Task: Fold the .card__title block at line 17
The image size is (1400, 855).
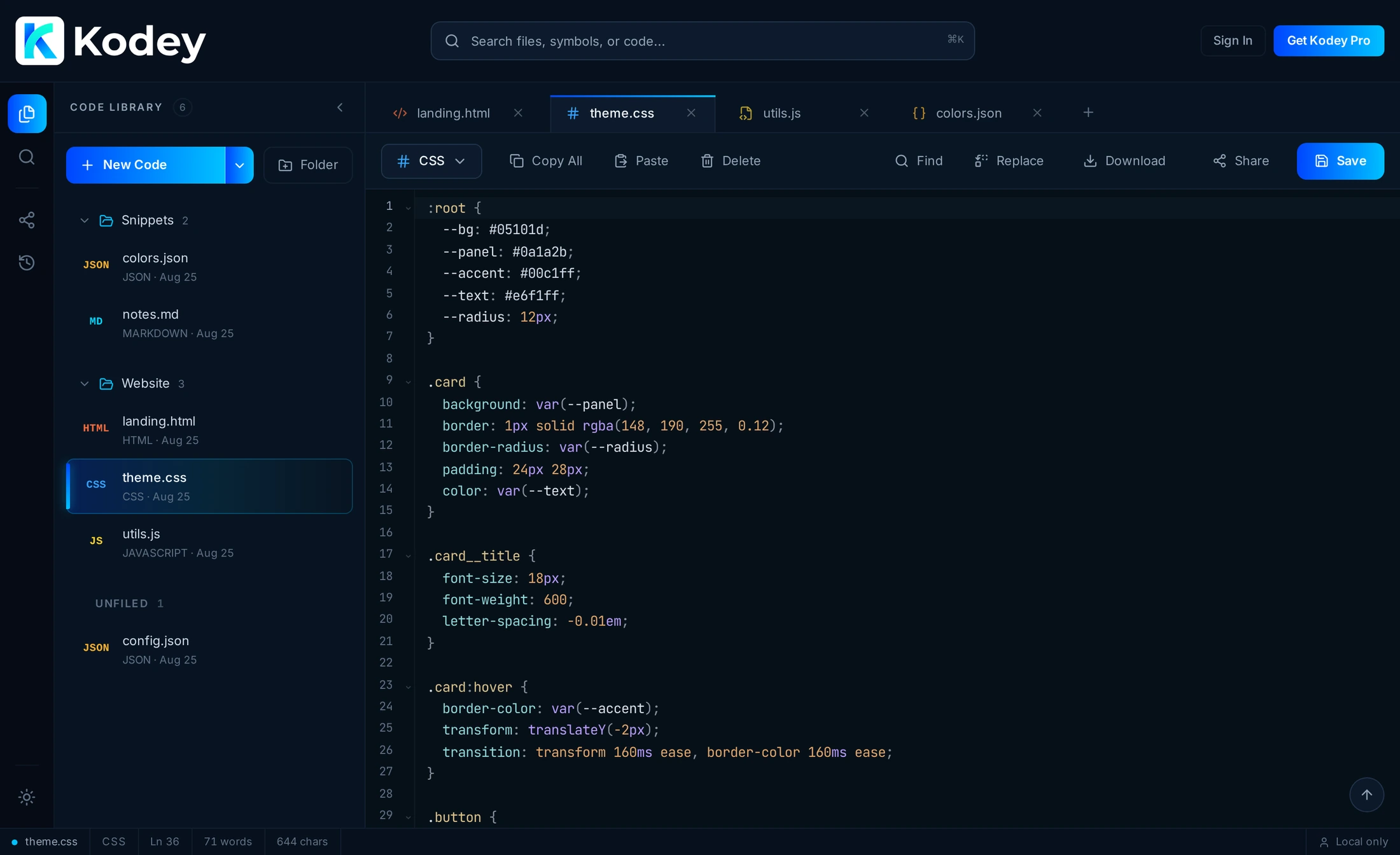Action: coord(408,556)
